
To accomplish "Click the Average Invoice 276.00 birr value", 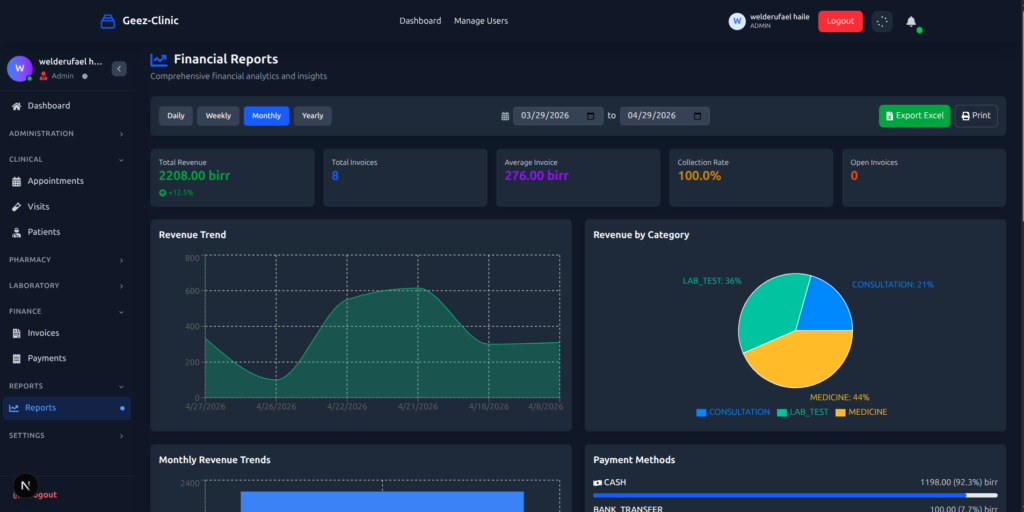I will 537,176.
